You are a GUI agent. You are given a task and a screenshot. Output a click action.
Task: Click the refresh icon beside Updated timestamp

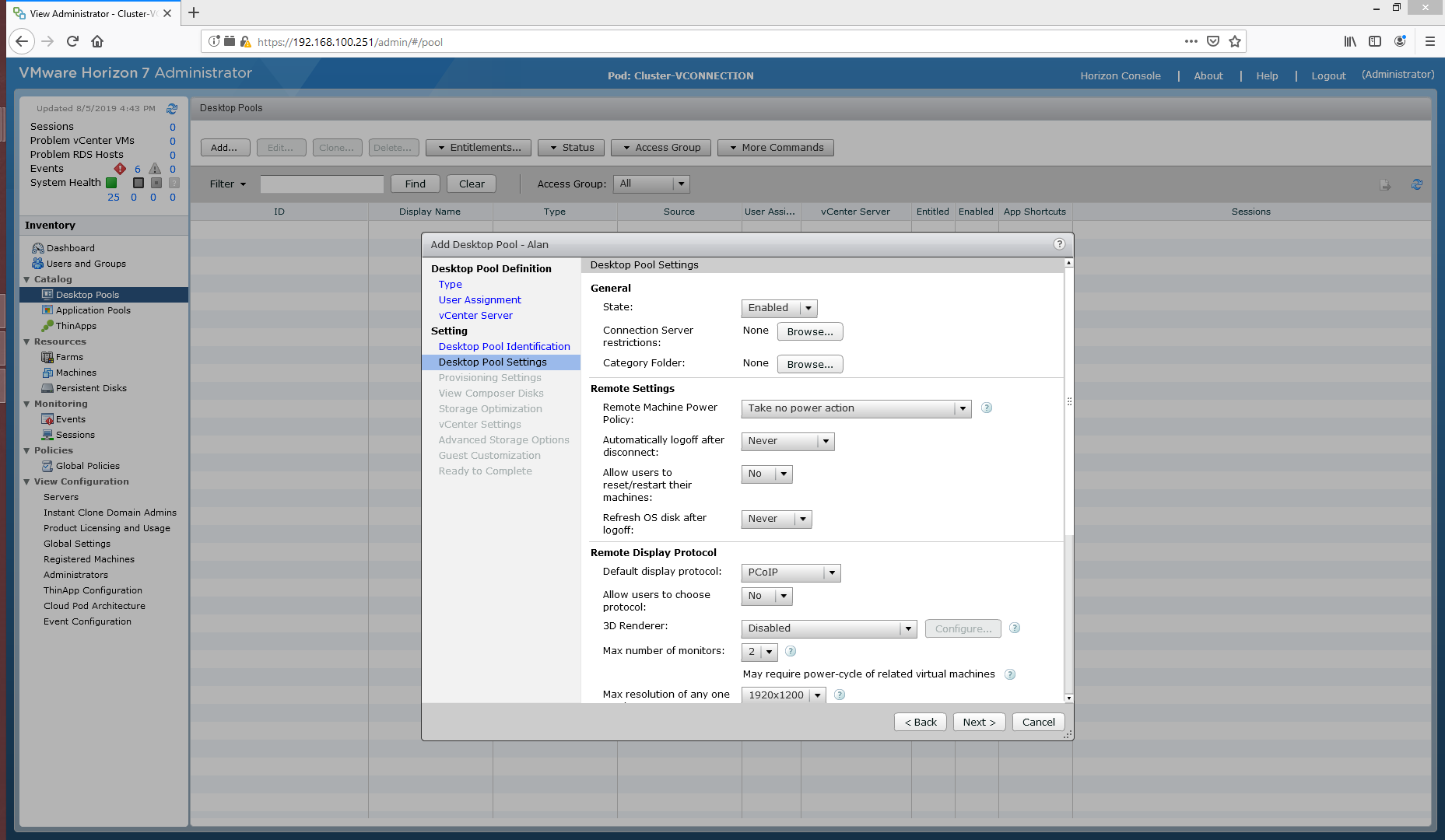tap(172, 109)
